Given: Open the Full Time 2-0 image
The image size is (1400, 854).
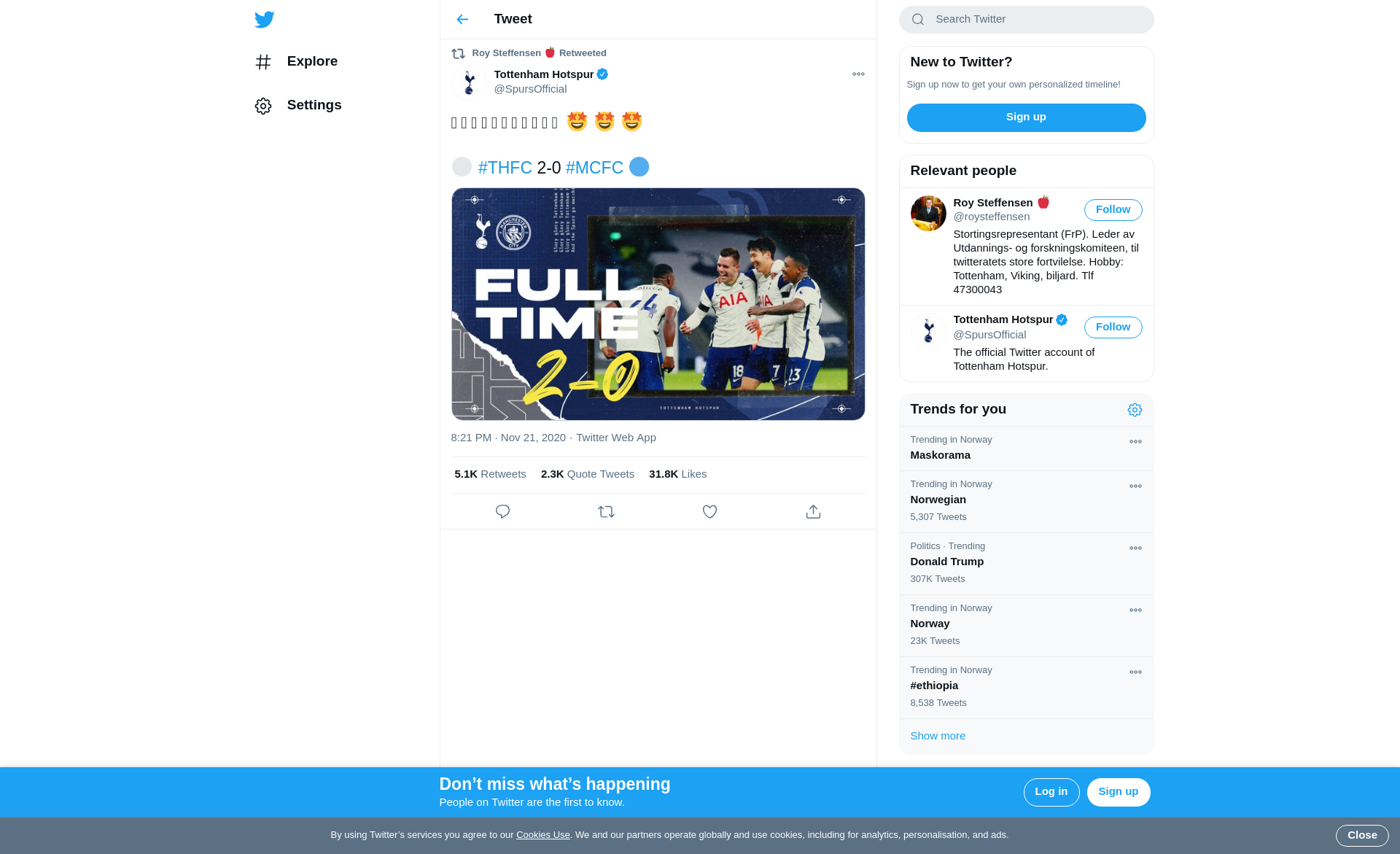Looking at the screenshot, I should point(658,304).
